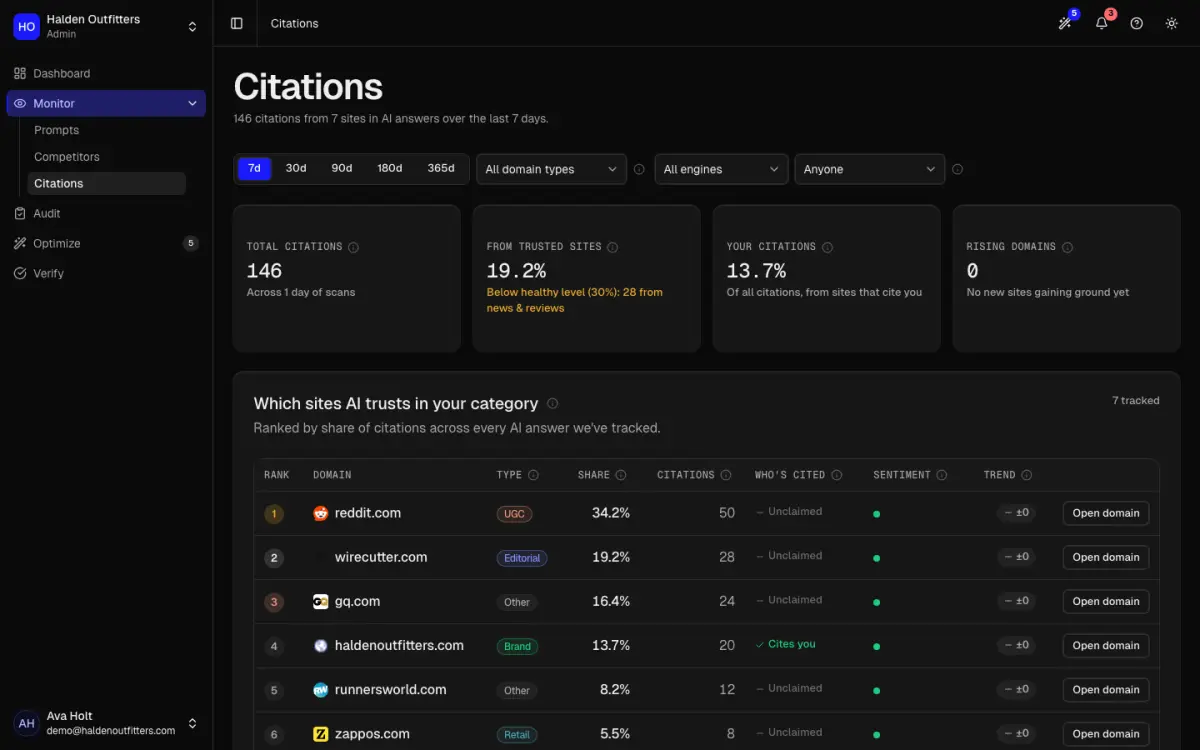Open the Citations sidebar item
Screen dimensions: 1200x750
pyautogui.click(x=106, y=183)
